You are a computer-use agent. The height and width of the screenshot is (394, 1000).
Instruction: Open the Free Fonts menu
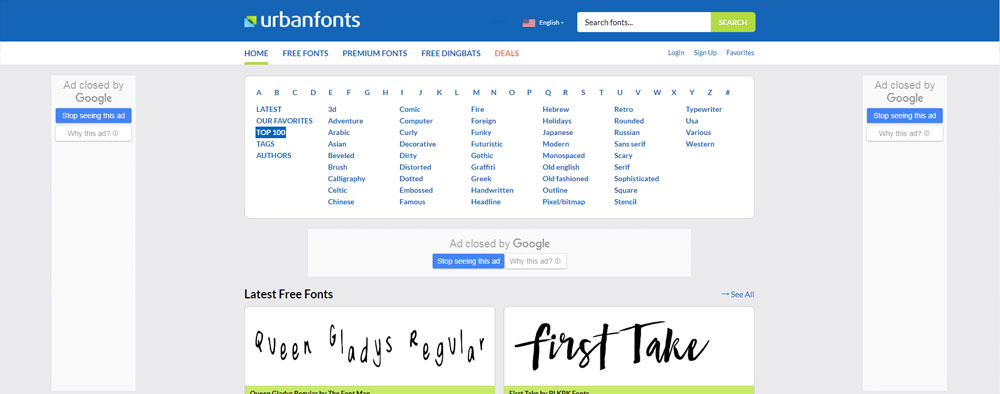click(305, 54)
